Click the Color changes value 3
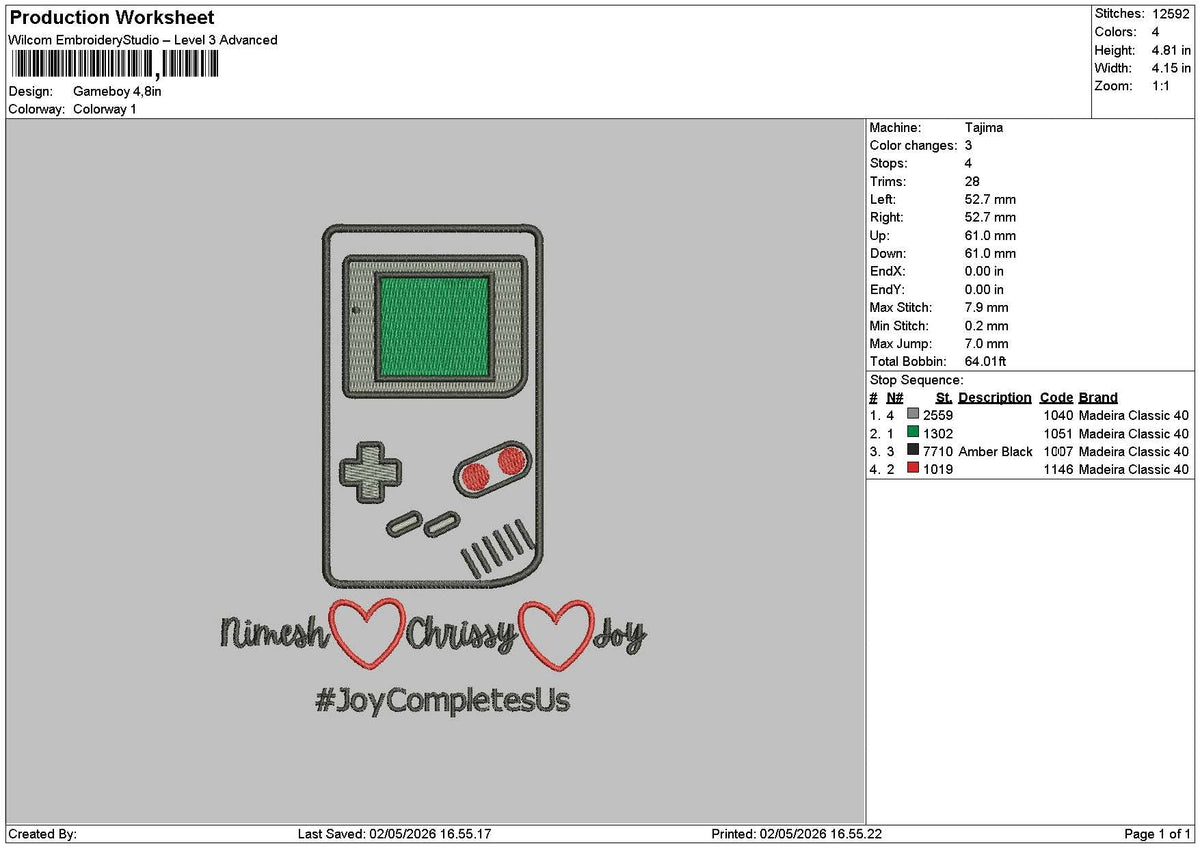The image size is (1200, 848). pyautogui.click(x=969, y=146)
